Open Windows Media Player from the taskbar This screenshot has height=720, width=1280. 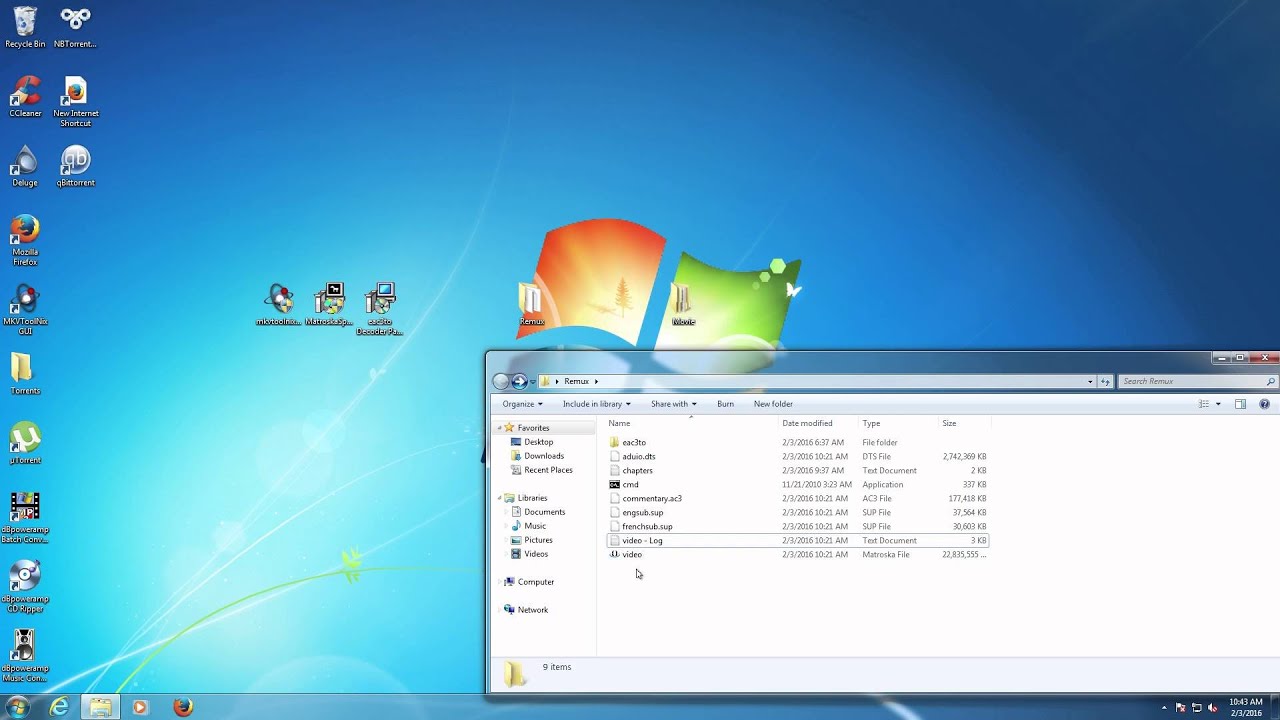(x=140, y=707)
